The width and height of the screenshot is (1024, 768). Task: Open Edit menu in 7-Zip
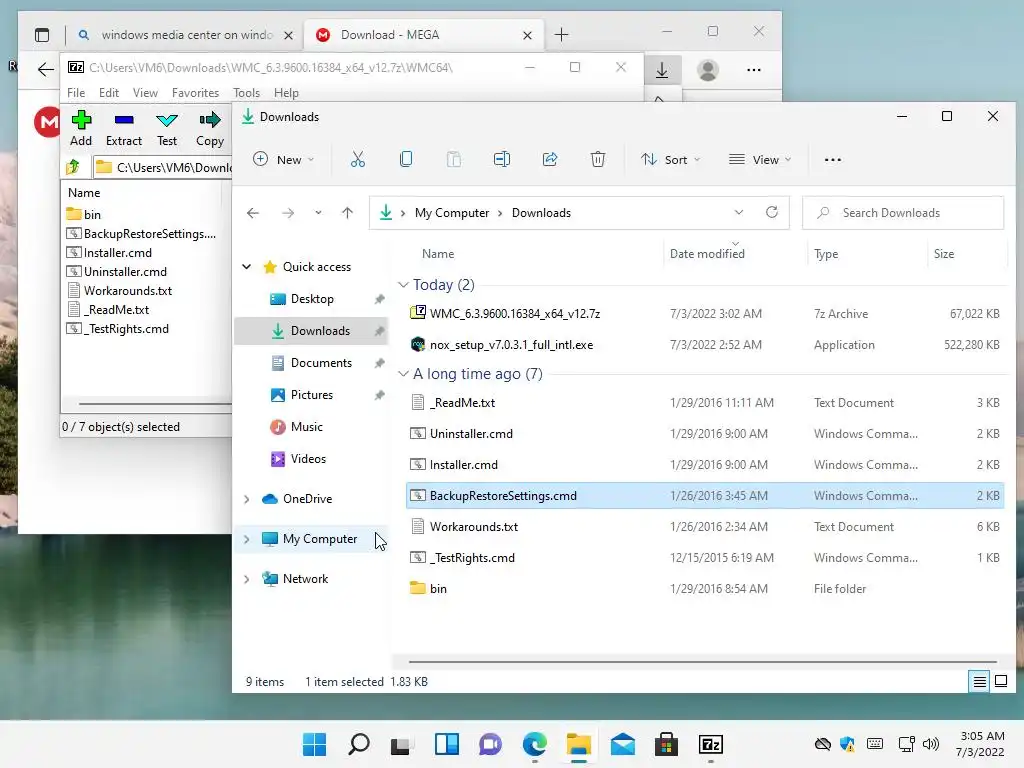click(108, 93)
